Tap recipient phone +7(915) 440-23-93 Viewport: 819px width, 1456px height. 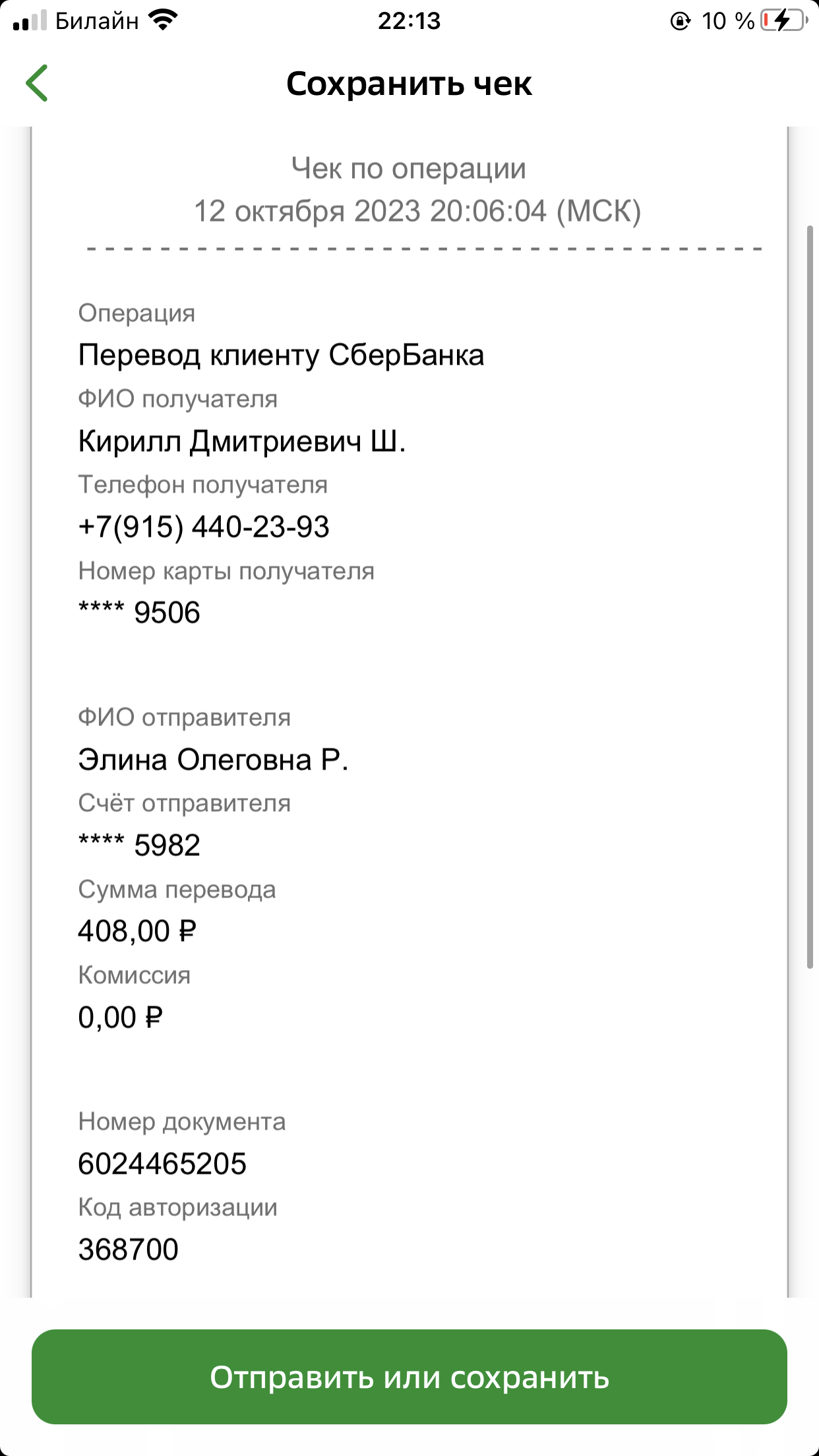coord(204,527)
